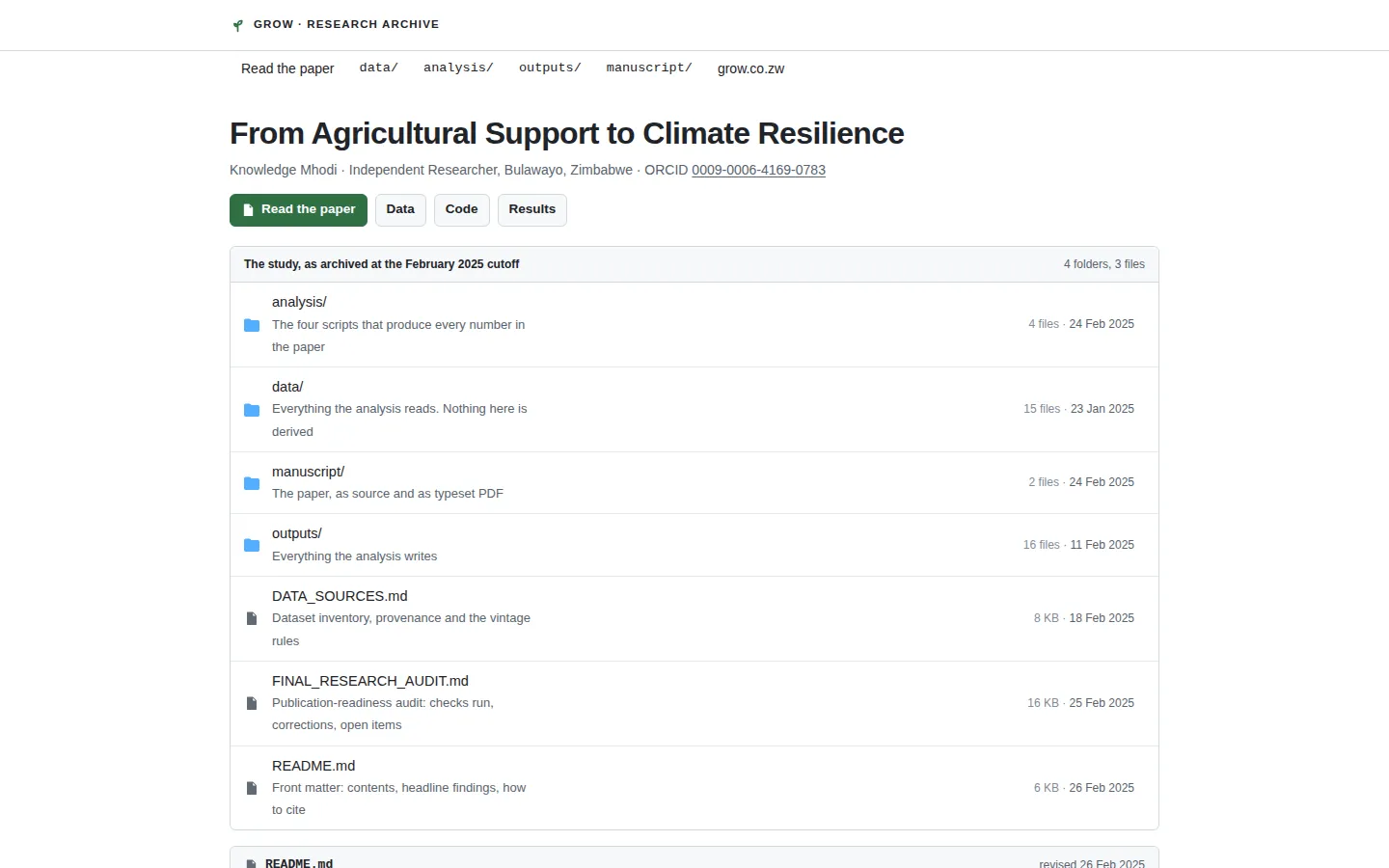
Task: Open the analysis/ folder name link
Action: [x=299, y=302]
